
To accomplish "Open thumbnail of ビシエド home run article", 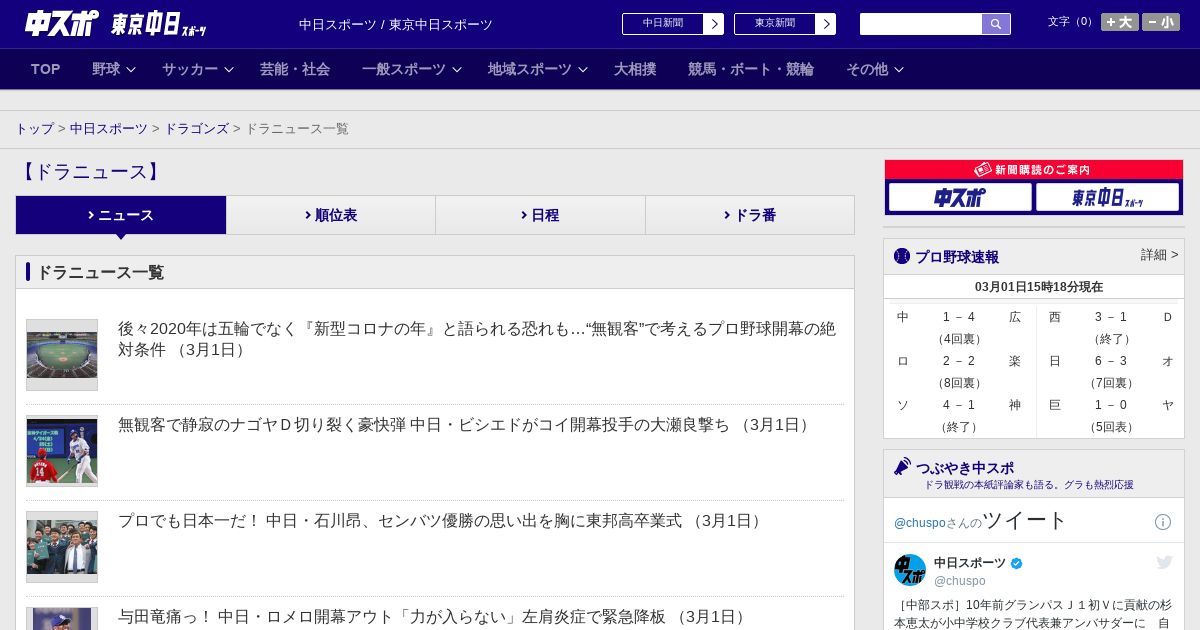I will click(62, 451).
